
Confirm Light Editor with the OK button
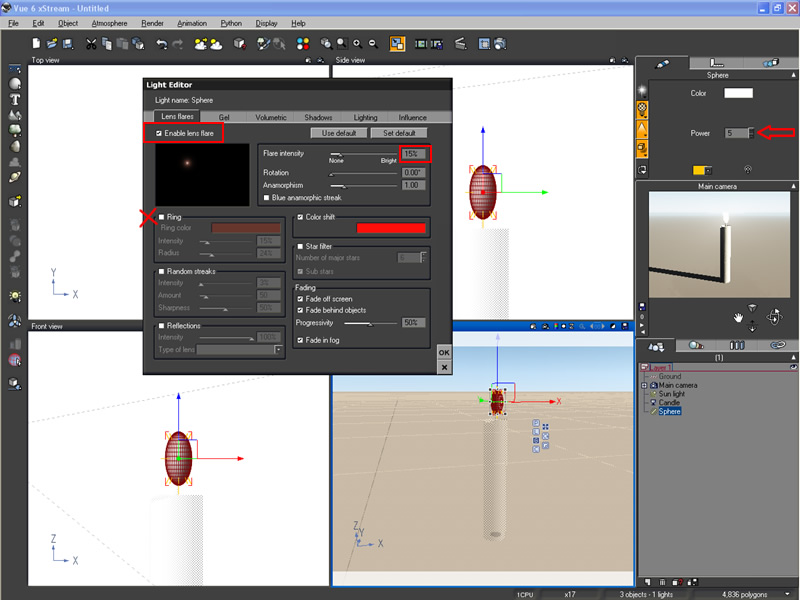pyautogui.click(x=444, y=353)
